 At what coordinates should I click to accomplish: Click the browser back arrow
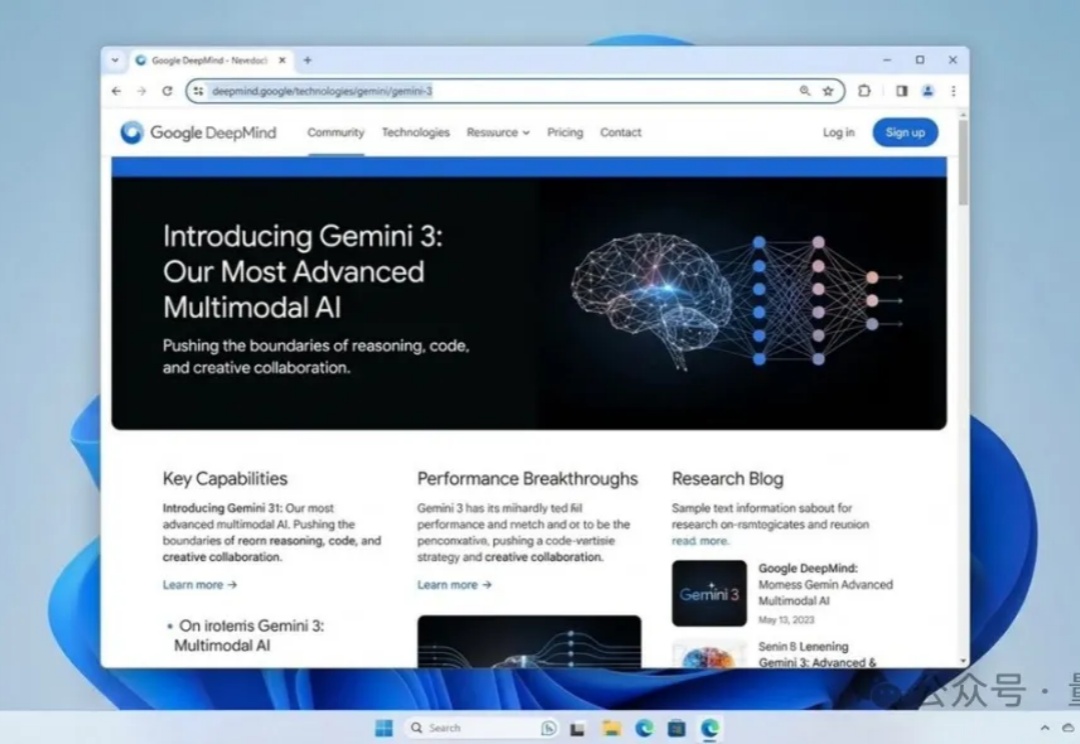pos(117,91)
